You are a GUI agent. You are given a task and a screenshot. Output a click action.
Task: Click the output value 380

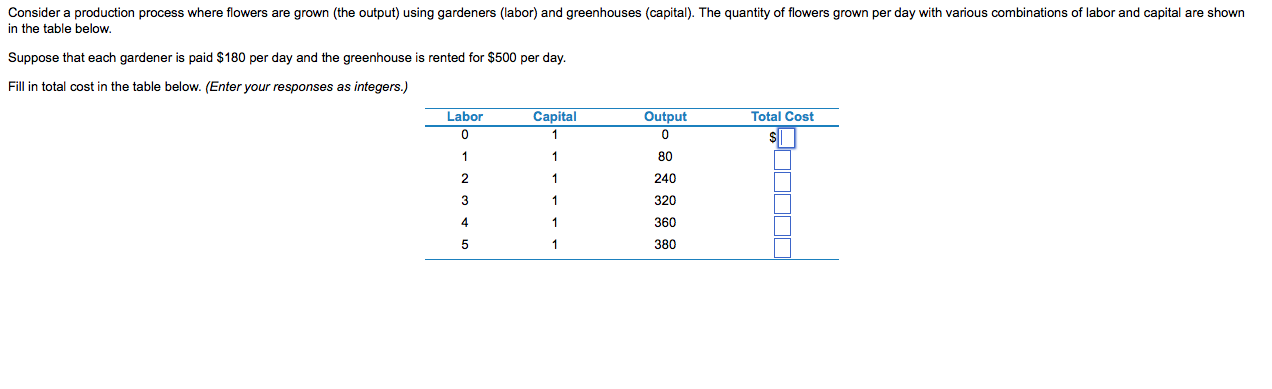click(665, 245)
